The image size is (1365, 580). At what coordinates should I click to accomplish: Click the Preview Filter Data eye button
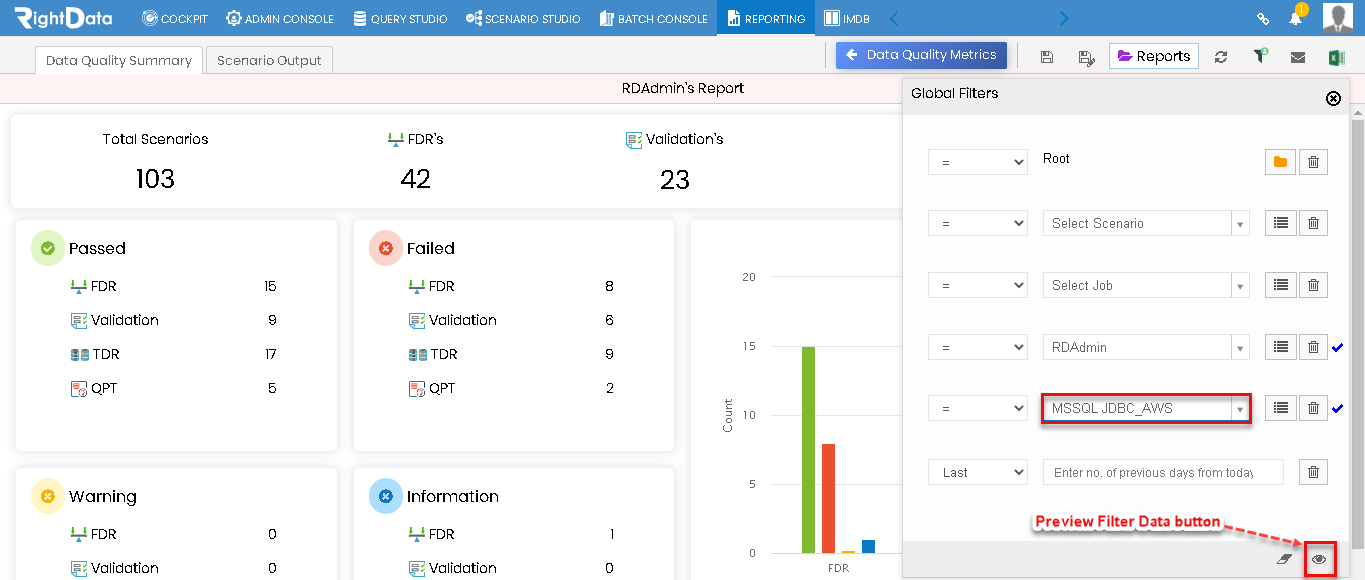tap(1319, 560)
